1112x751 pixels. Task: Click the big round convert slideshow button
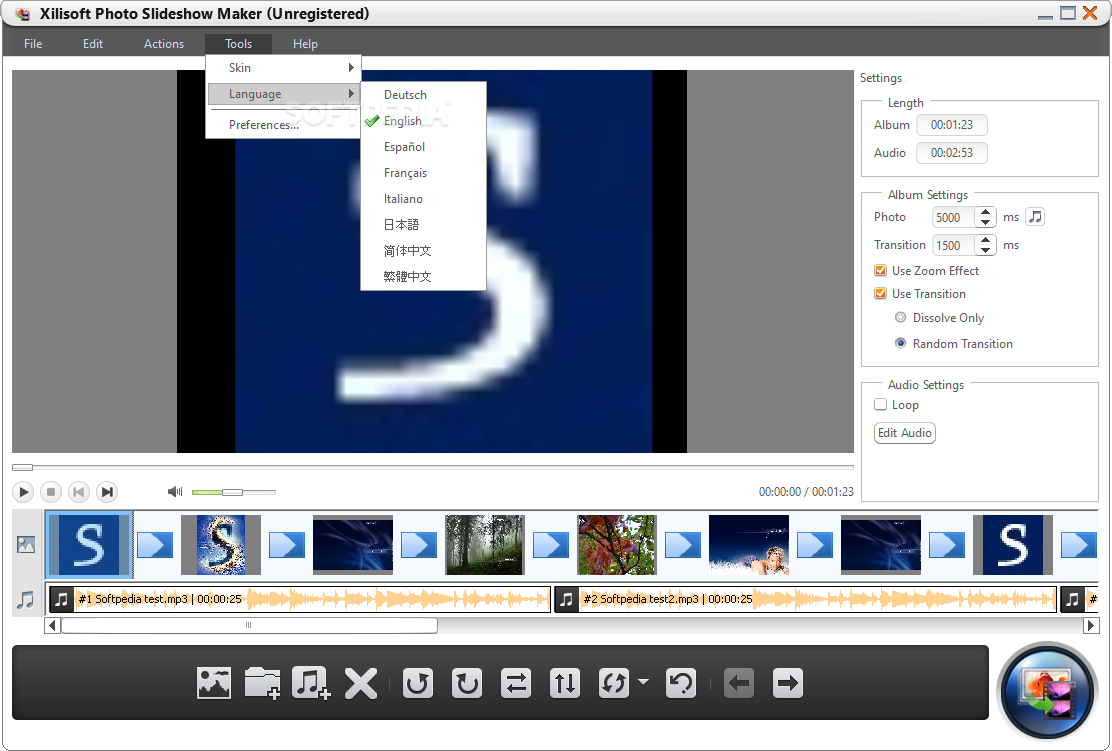coord(1047,691)
